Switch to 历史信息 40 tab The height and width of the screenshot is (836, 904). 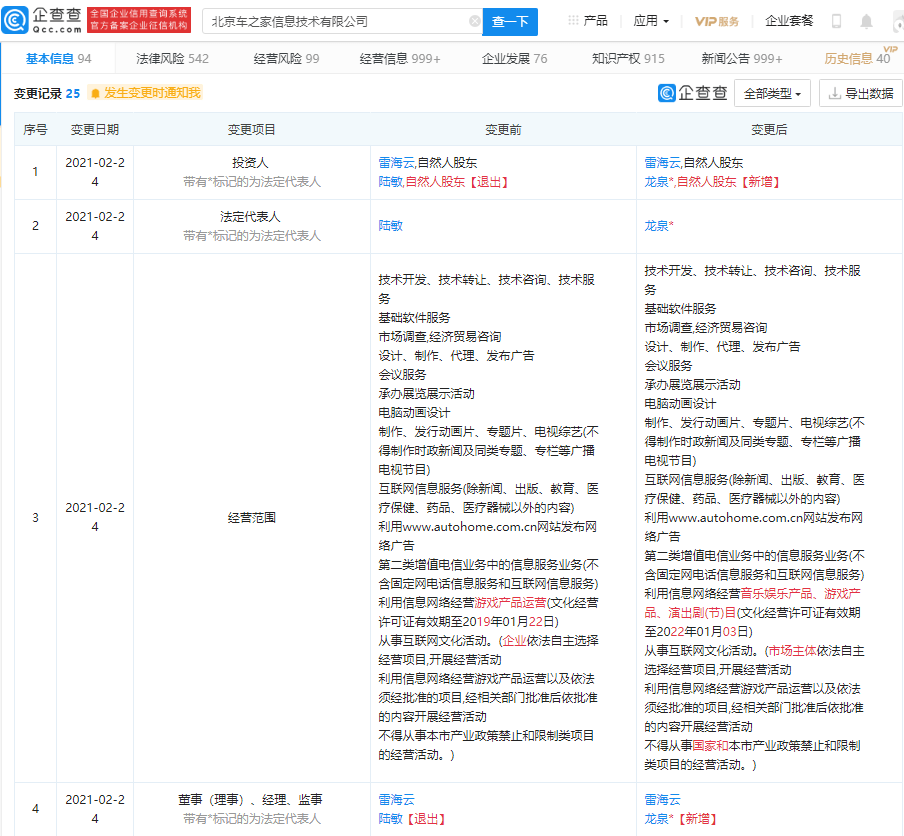[857, 59]
